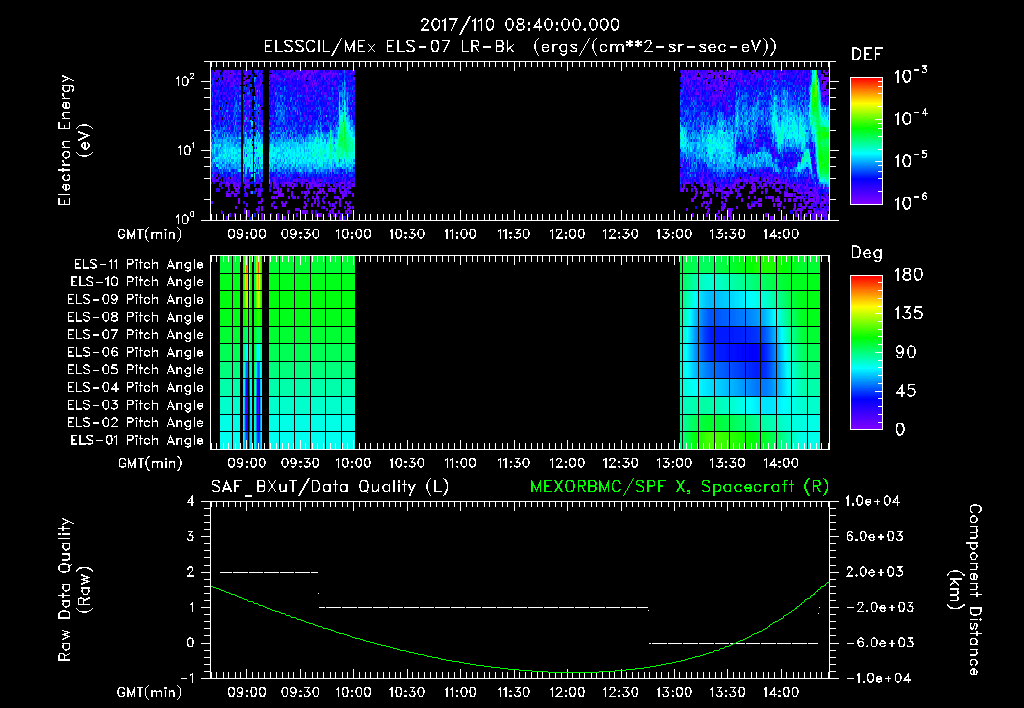Click the Component Distance (km) axis label
This screenshot has width=1024, height=708.
pyautogui.click(x=965, y=590)
